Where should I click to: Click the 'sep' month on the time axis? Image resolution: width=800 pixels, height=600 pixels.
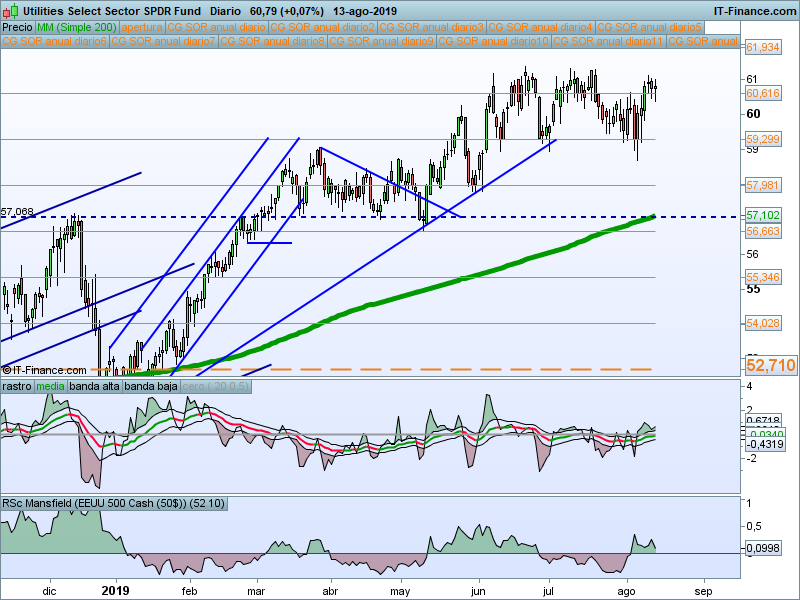click(704, 592)
